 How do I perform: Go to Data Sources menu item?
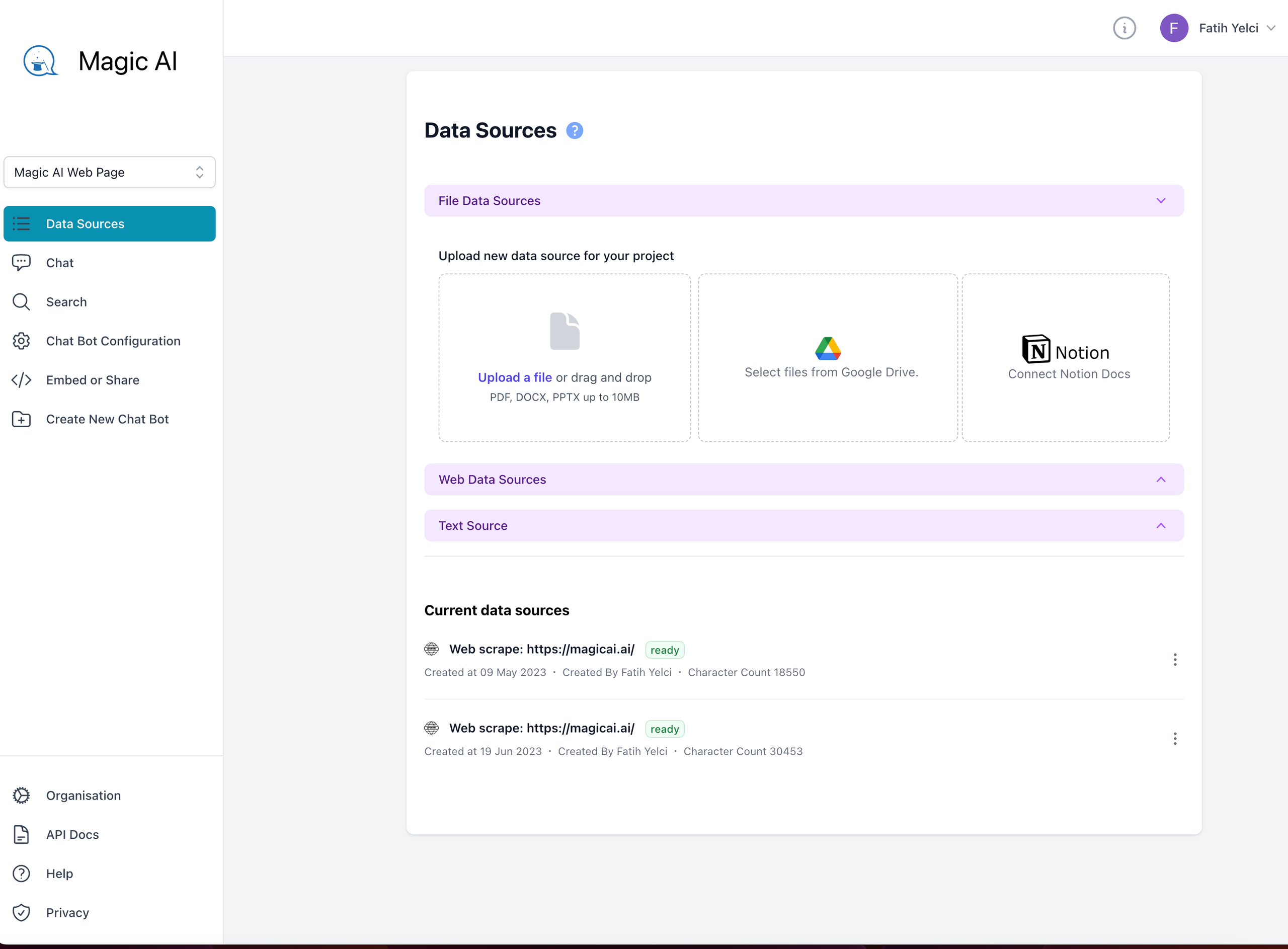coord(110,223)
